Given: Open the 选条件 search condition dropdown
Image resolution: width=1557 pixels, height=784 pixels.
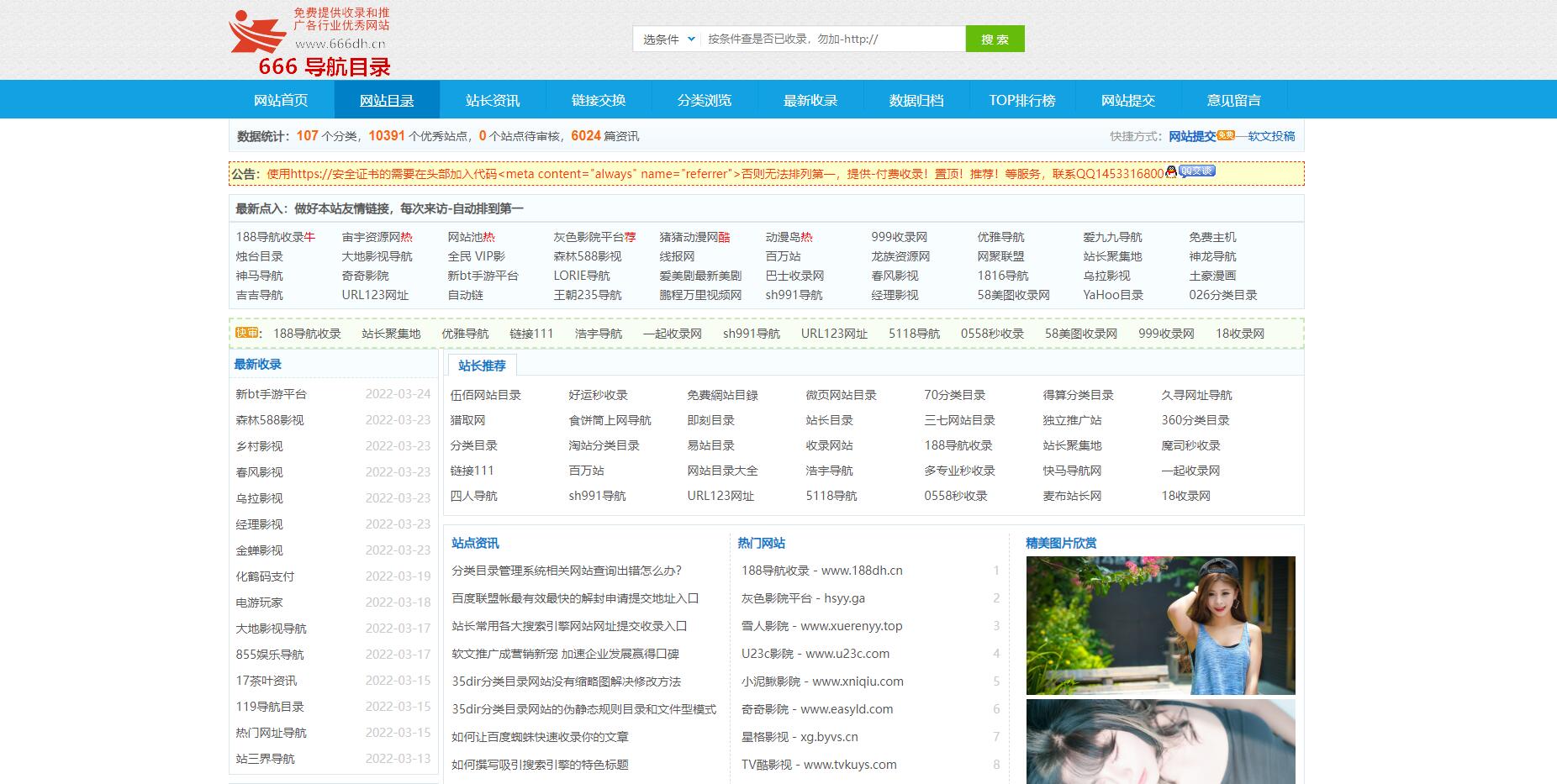Looking at the screenshot, I should (668, 39).
